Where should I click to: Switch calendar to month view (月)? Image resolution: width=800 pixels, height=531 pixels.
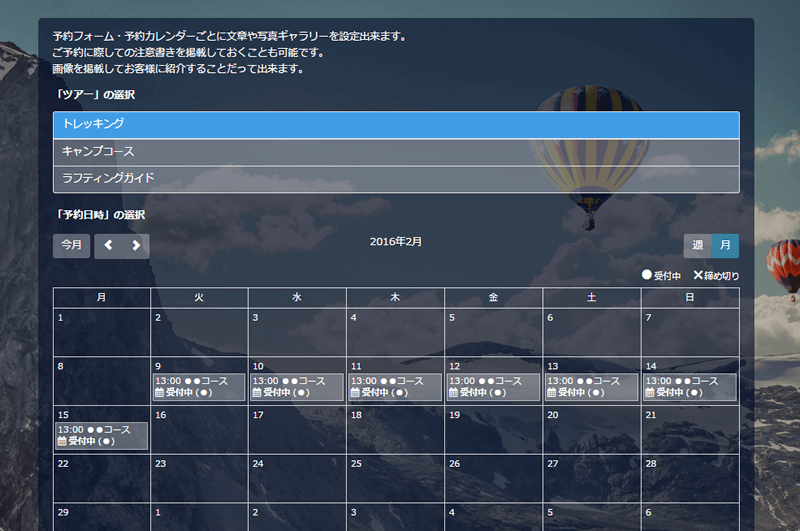[726, 246]
